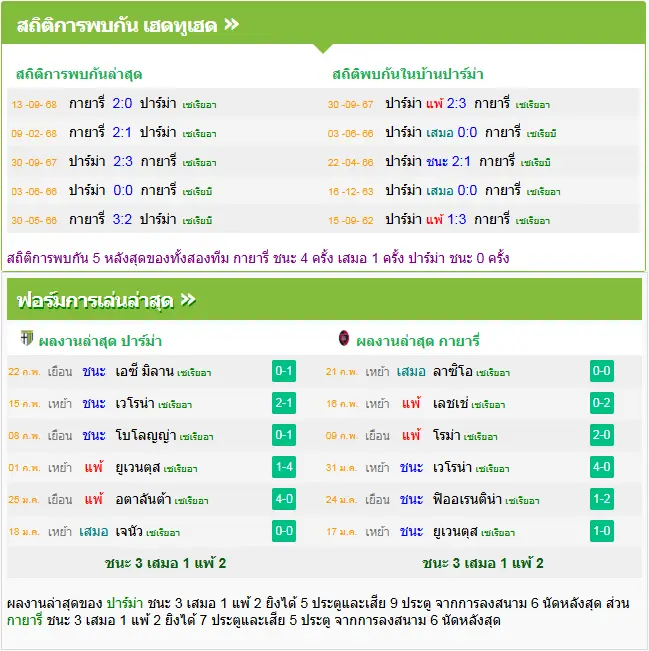
Task: Click the double chevron beside ฟอร์มการเล่นล่าสุด heading
Action: point(188,300)
